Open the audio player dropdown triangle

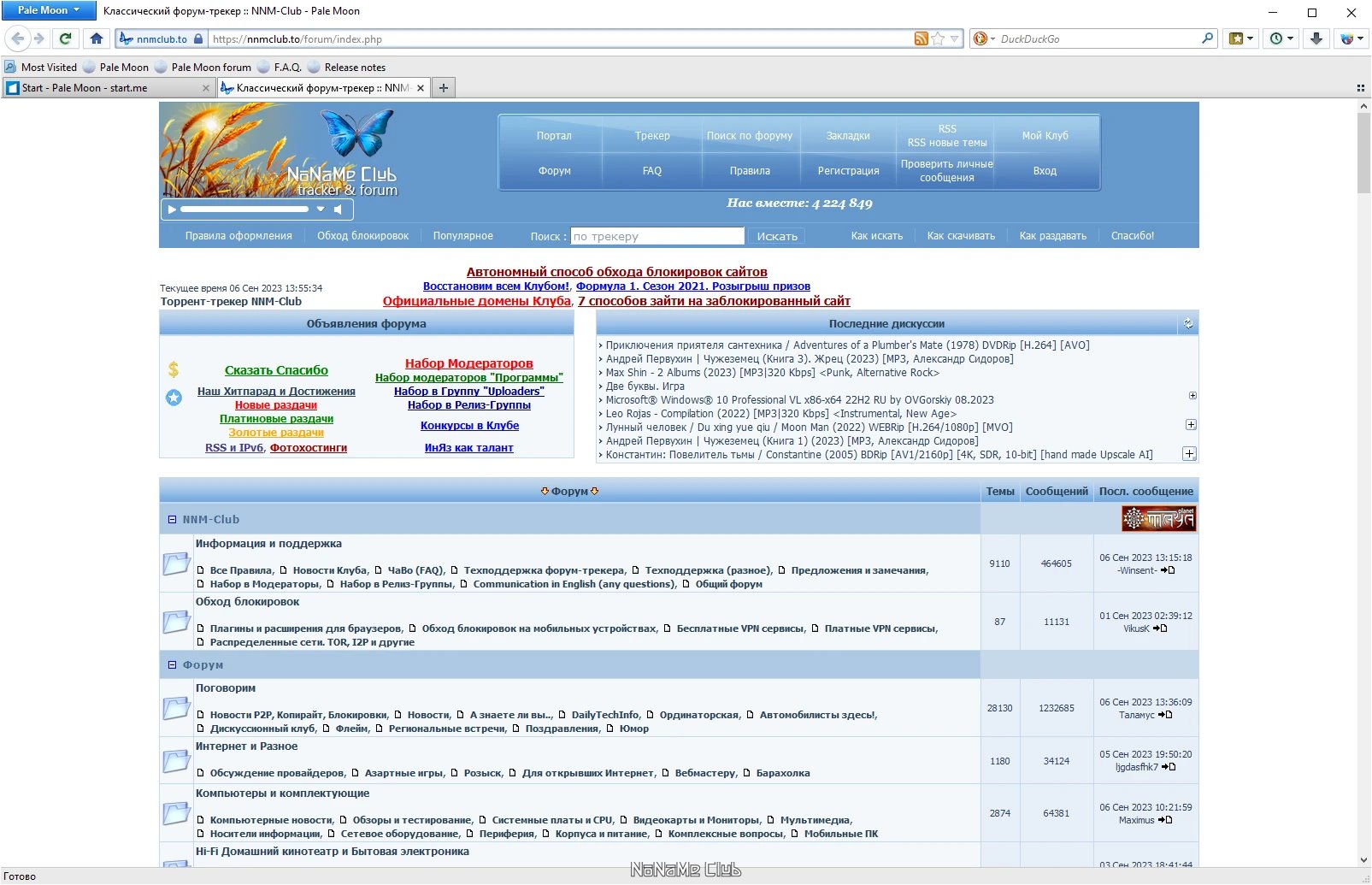click(x=321, y=209)
